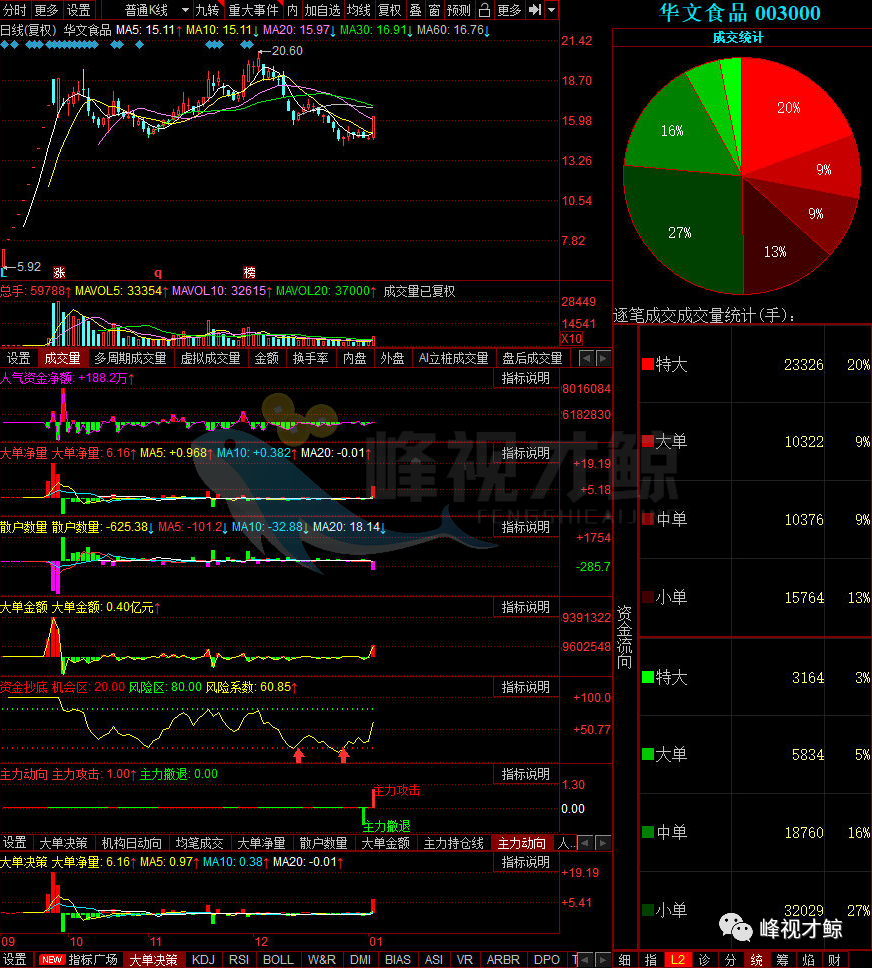Image resolution: width=872 pixels, height=968 pixels.
Task: Open 指标说明 for 大单决策 panel
Action: point(526,862)
